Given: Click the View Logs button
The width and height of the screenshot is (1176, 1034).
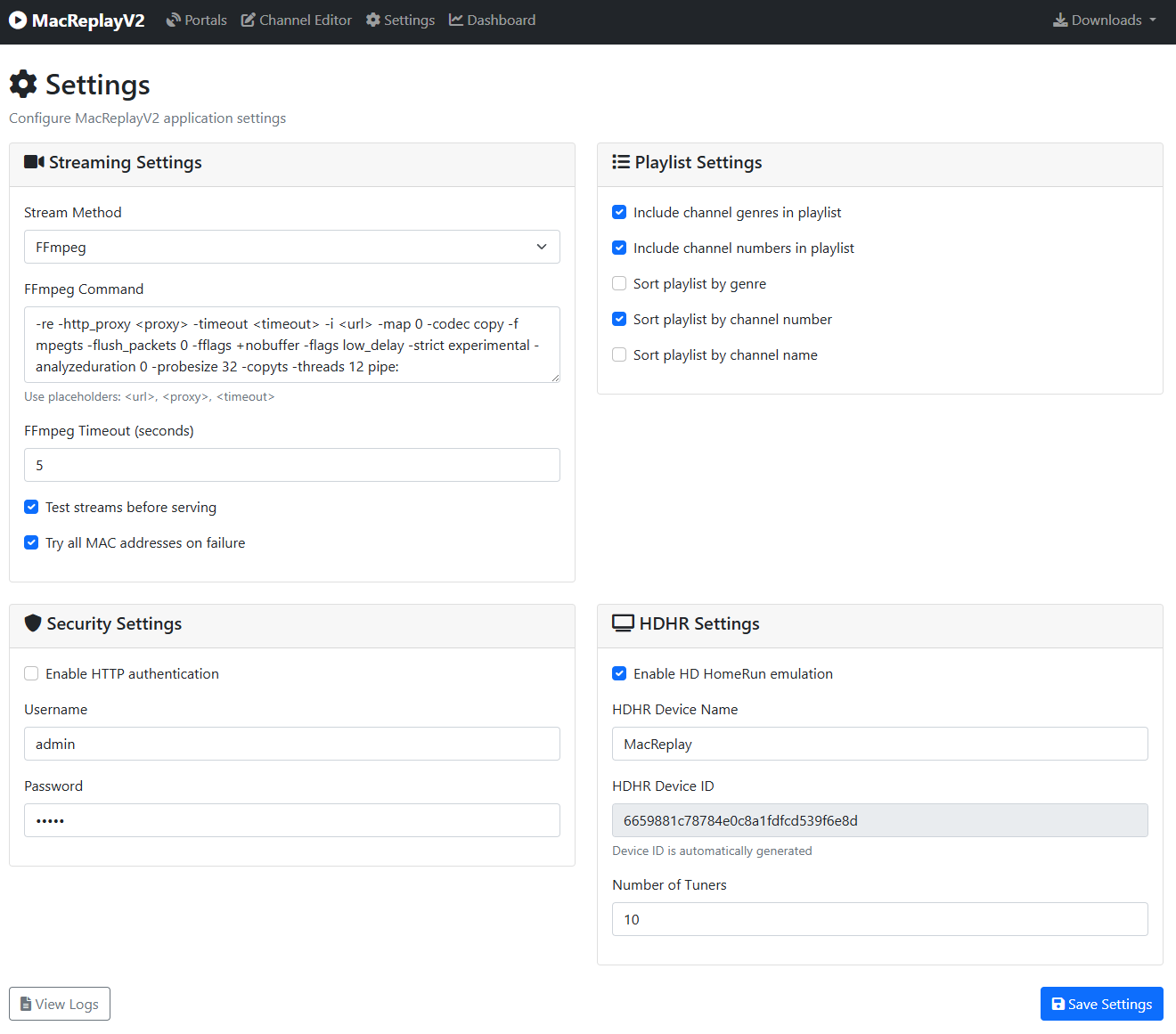Looking at the screenshot, I should pyautogui.click(x=60, y=1004).
